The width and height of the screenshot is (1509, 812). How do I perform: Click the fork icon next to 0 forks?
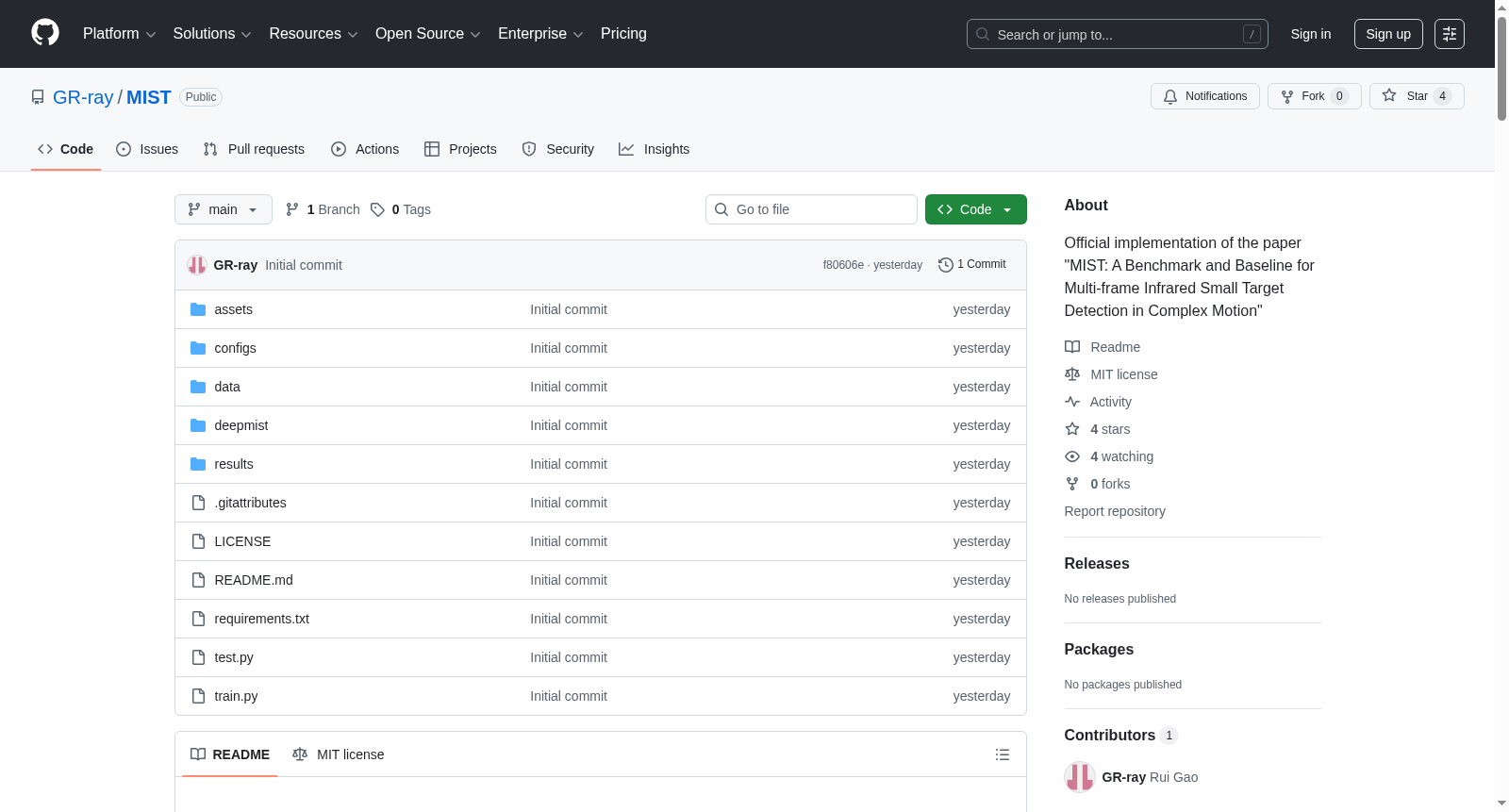(x=1072, y=484)
